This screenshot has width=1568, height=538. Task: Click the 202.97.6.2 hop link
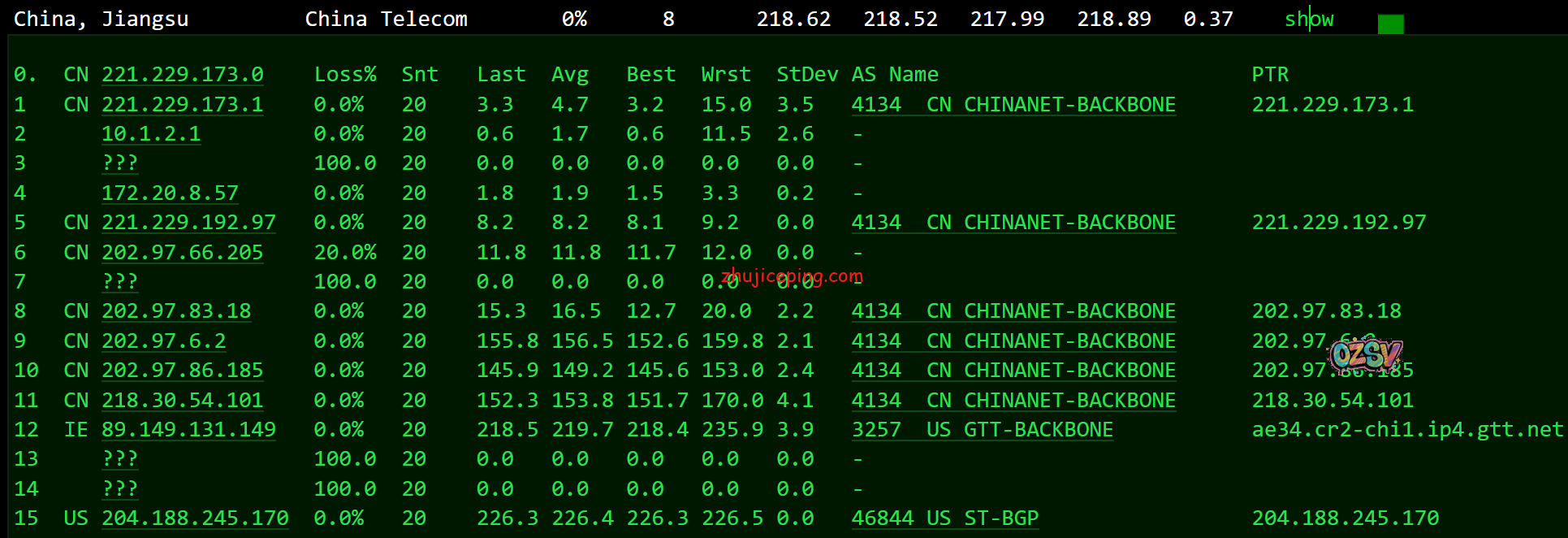(x=163, y=341)
